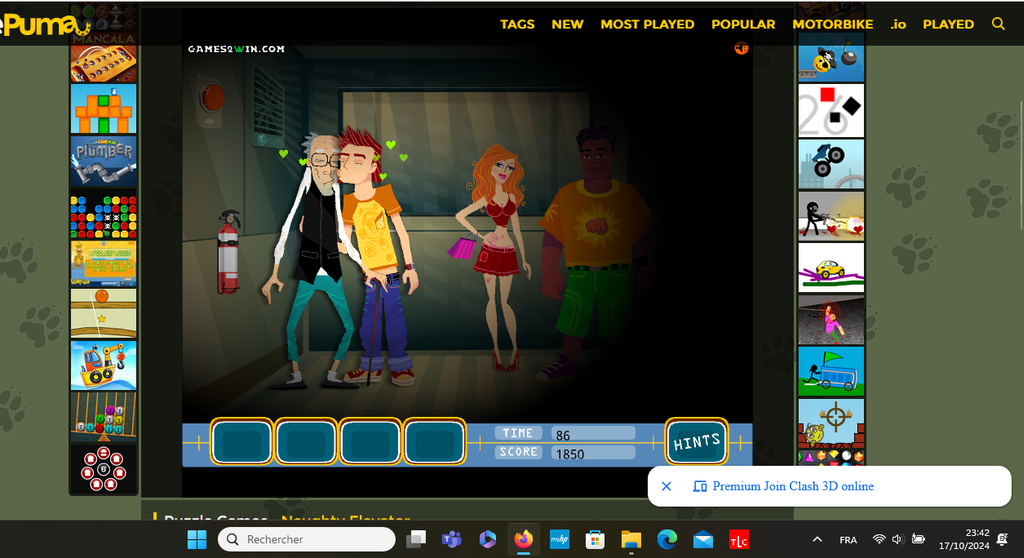Open Microsoft Store from the taskbar
Viewport: 1024px width, 558px height.
595,540
